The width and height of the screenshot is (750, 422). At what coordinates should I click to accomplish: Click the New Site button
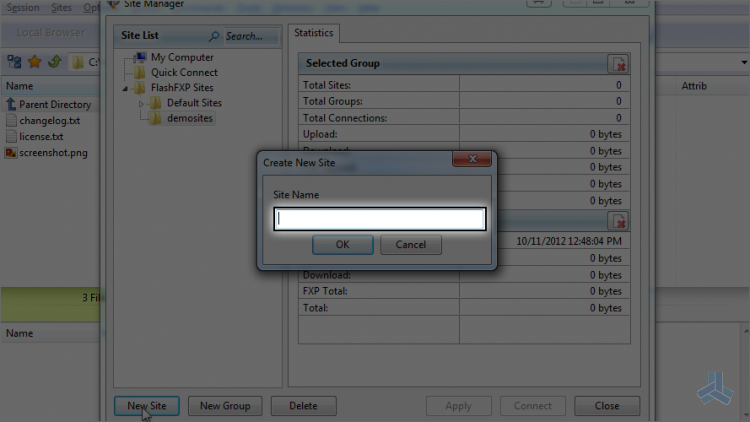[147, 406]
